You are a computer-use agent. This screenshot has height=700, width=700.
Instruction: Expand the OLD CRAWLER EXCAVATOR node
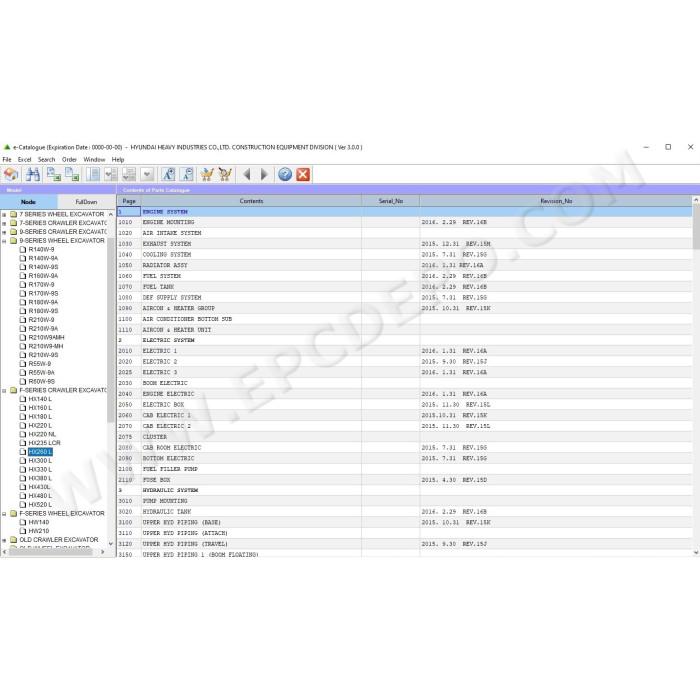[4, 540]
